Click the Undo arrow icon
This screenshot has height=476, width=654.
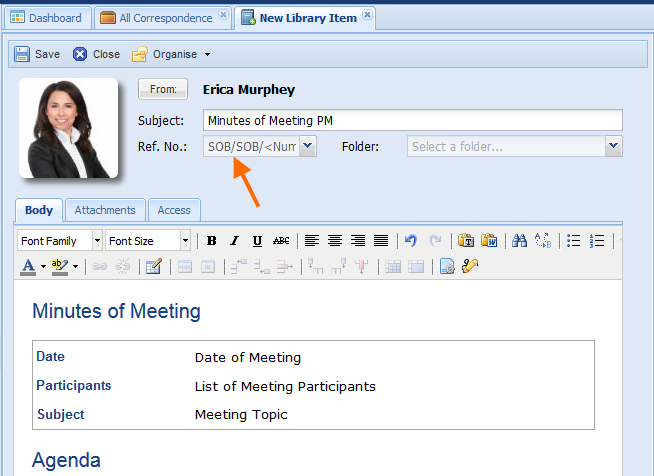[x=410, y=241]
